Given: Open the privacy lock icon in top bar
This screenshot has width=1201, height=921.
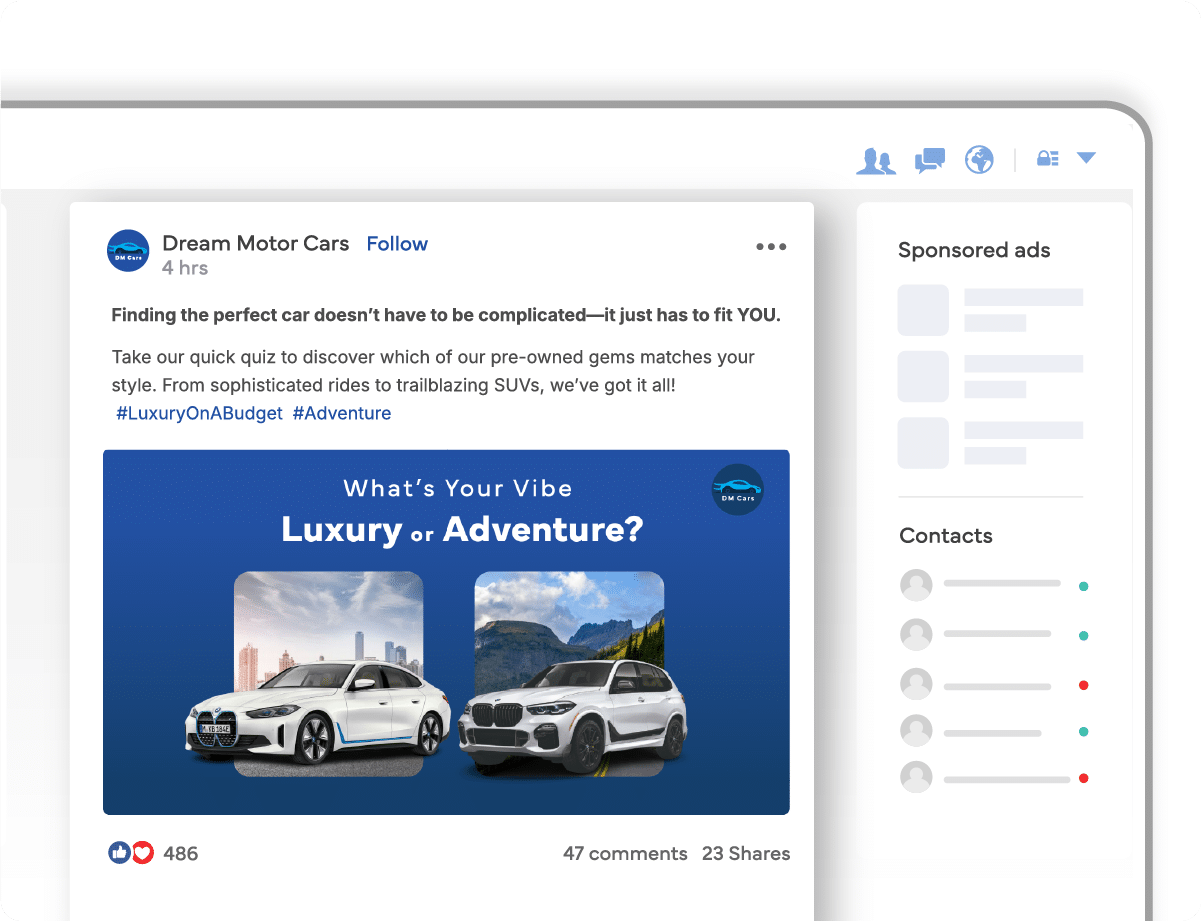Looking at the screenshot, I should pyautogui.click(x=1047, y=158).
